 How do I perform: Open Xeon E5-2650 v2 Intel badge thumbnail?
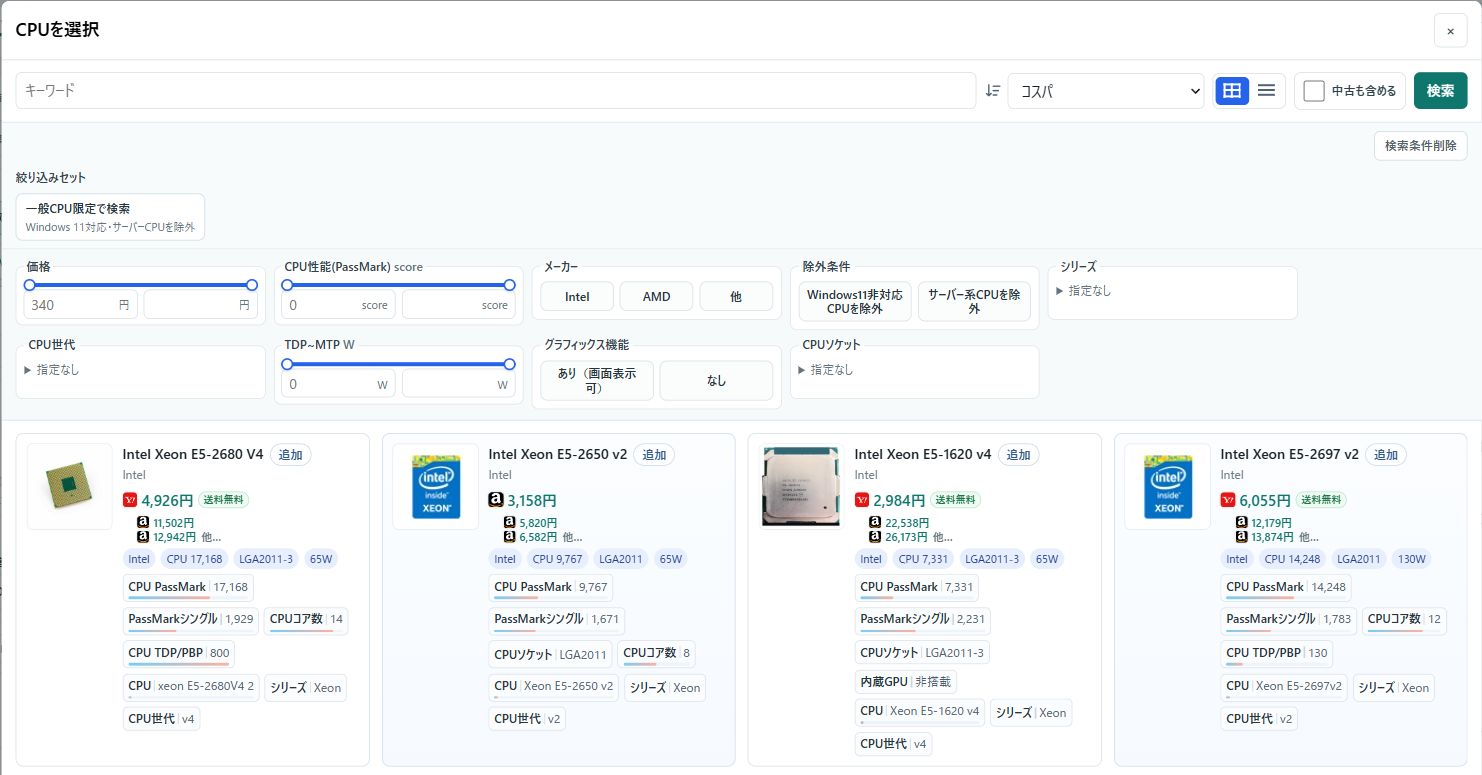(436, 486)
